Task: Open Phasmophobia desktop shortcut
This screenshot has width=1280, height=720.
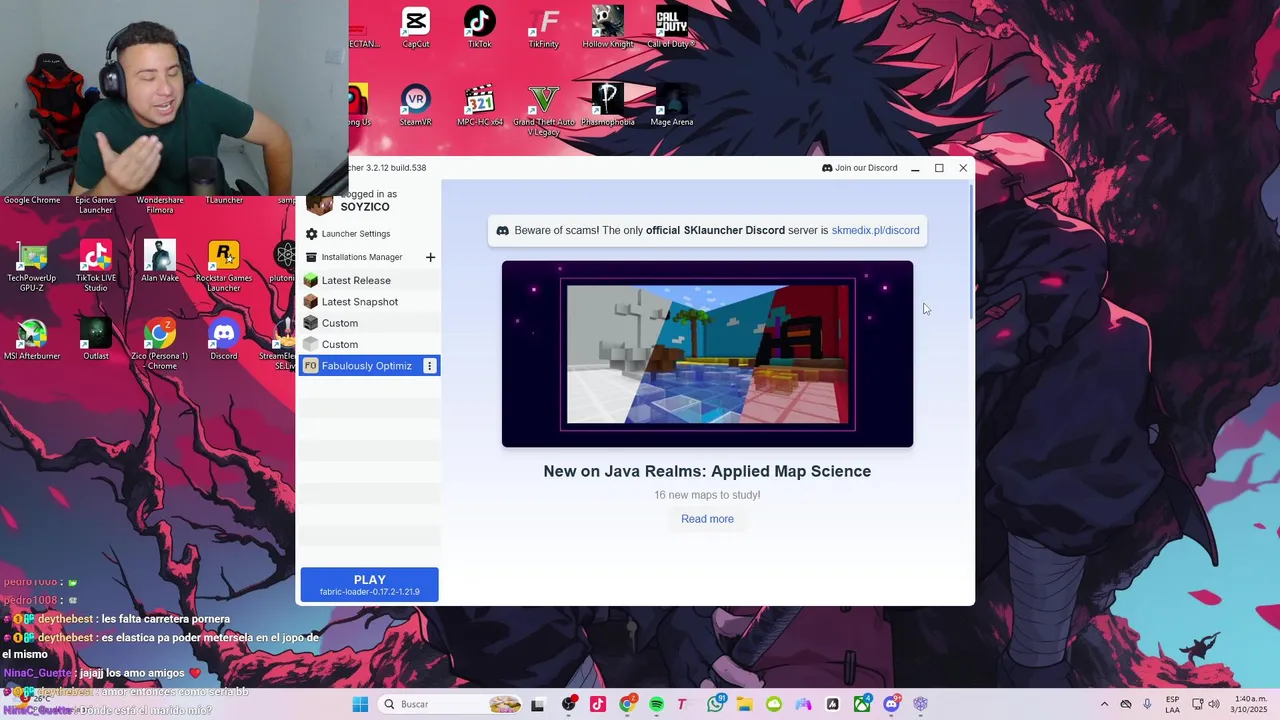Action: [608, 105]
